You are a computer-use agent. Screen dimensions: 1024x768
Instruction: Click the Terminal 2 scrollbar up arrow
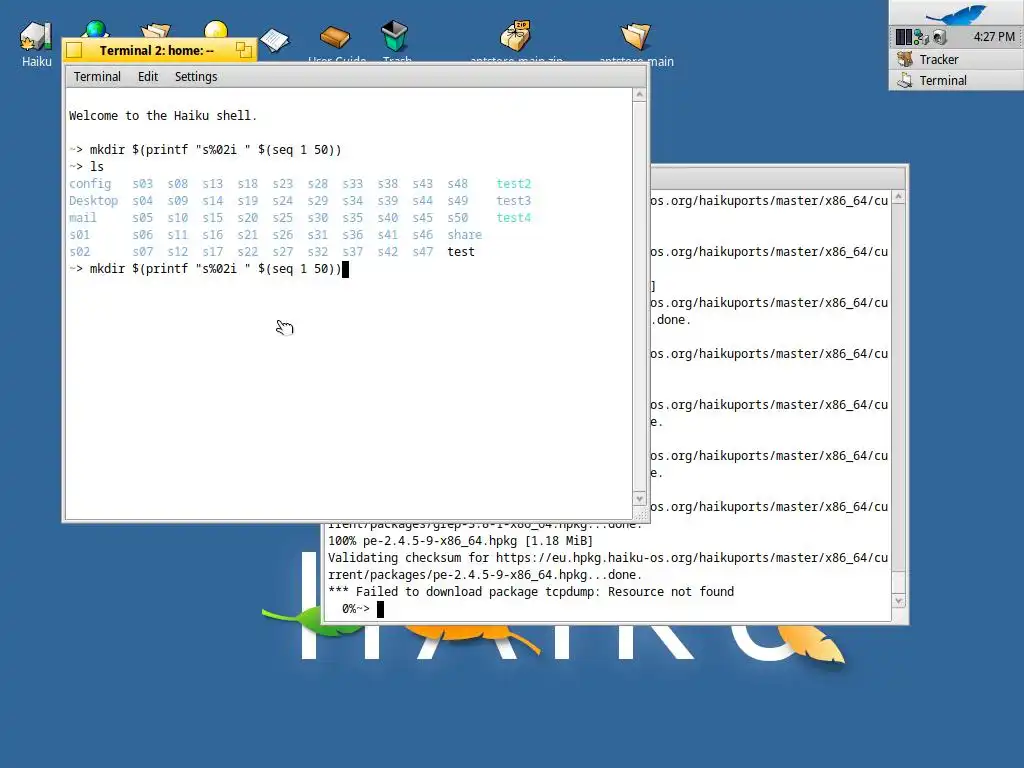click(x=639, y=95)
